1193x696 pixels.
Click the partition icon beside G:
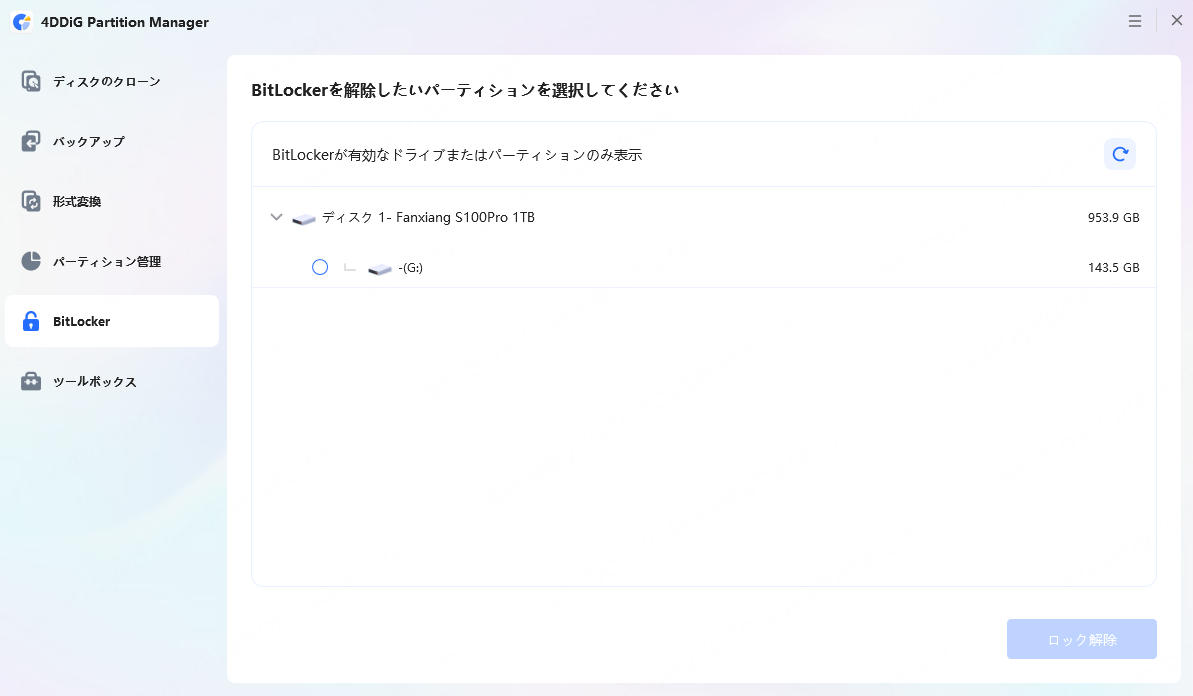[x=378, y=267]
